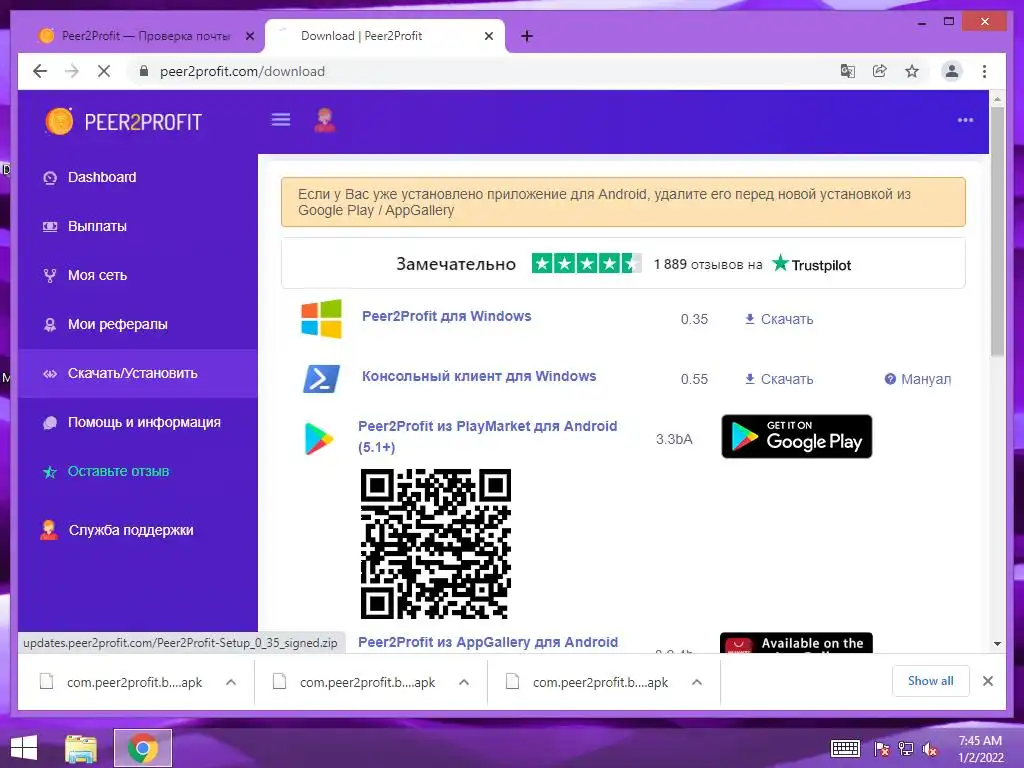Image resolution: width=1024 pixels, height=768 pixels.
Task: Expand options for the second apk download
Action: coord(464,682)
